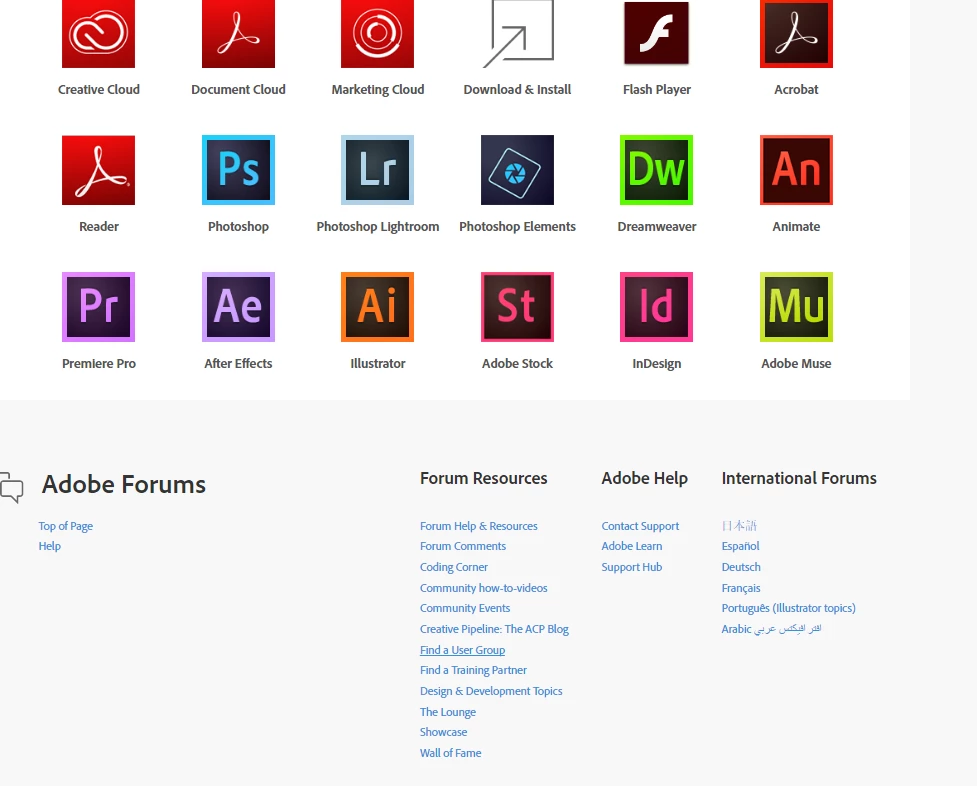Select the Marketing Cloud icon
977x786 pixels.
pyautogui.click(x=378, y=34)
